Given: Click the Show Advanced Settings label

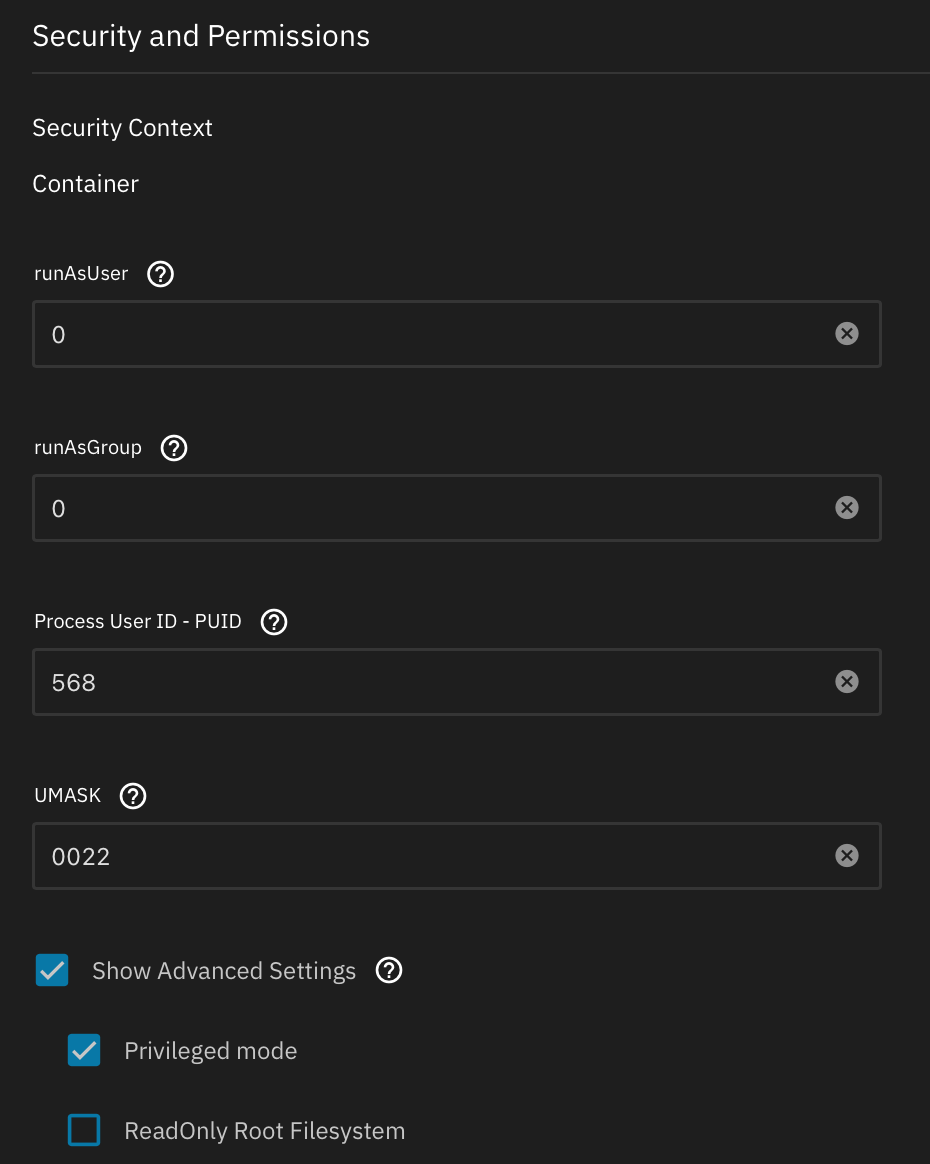Looking at the screenshot, I should (224, 971).
